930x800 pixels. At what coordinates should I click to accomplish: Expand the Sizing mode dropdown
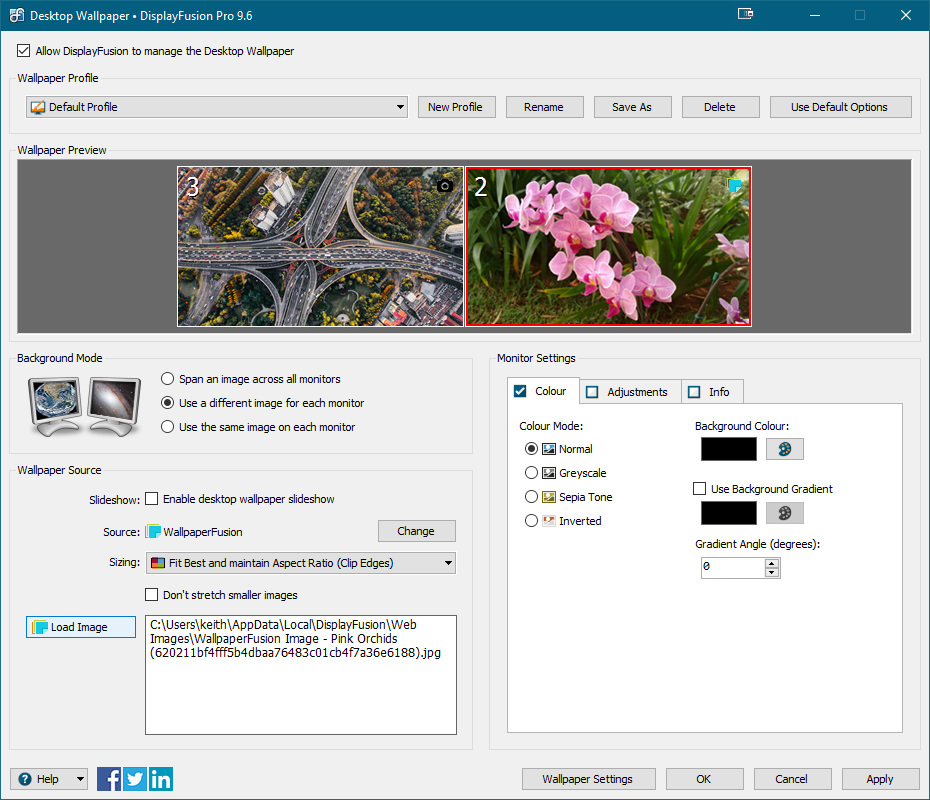tap(301, 563)
